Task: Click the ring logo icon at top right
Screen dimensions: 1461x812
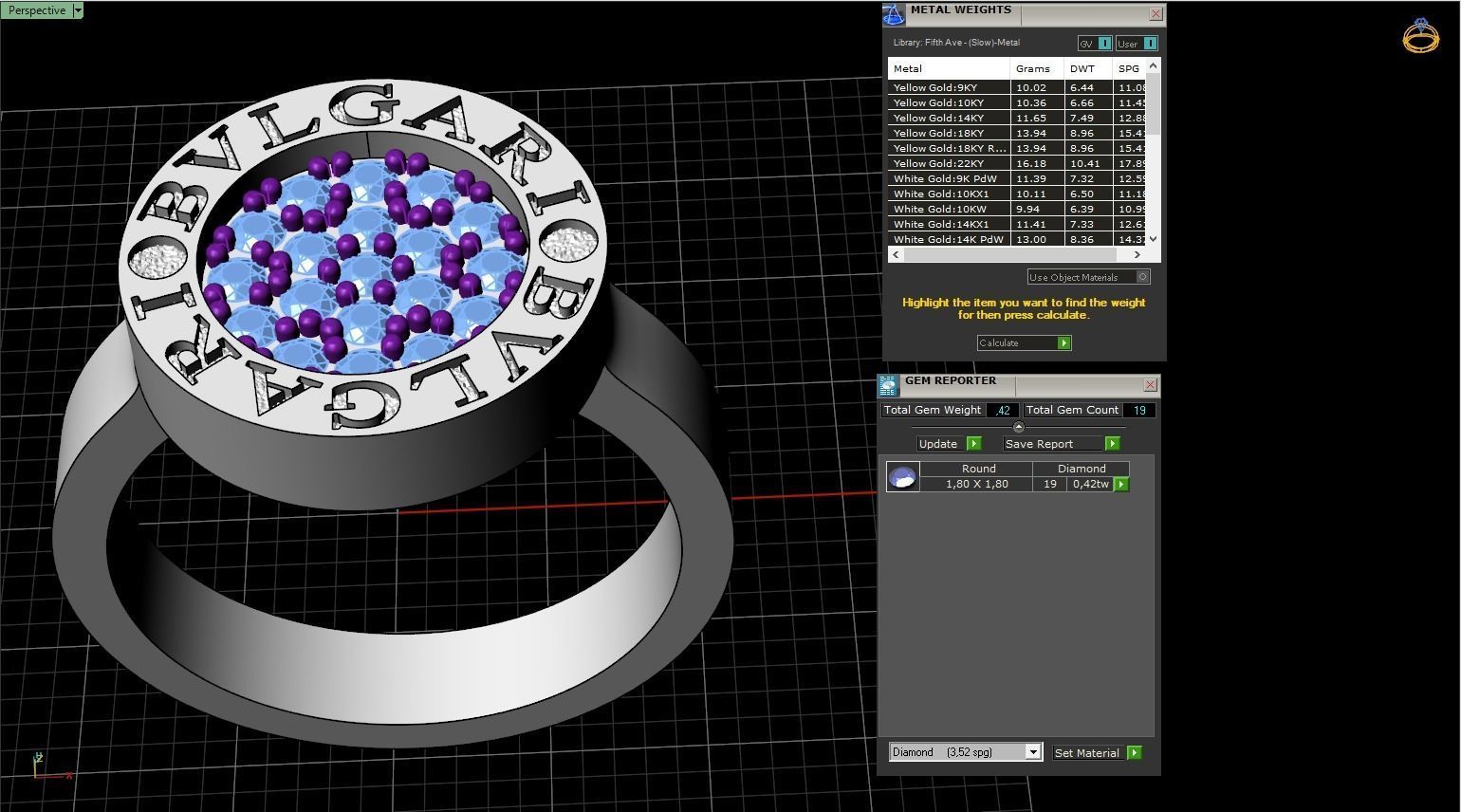Action: (1420, 35)
